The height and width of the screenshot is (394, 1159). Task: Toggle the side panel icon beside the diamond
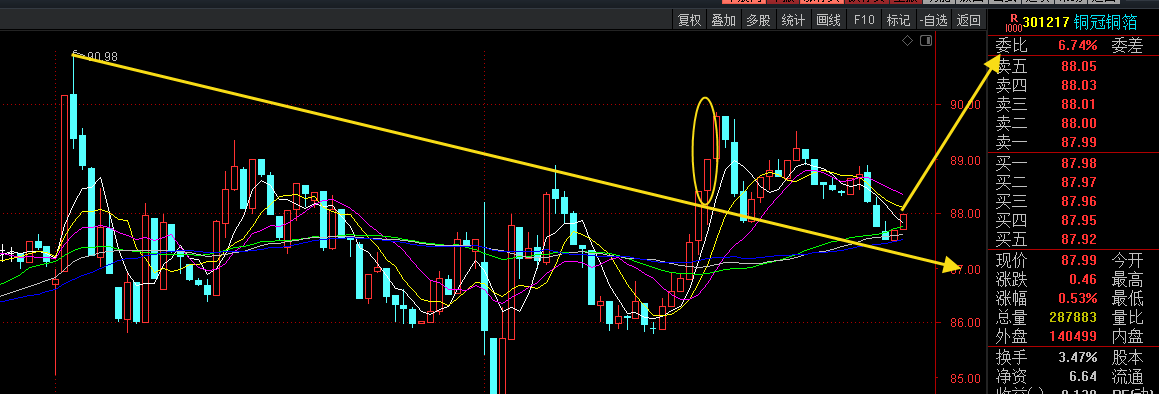pos(925,41)
